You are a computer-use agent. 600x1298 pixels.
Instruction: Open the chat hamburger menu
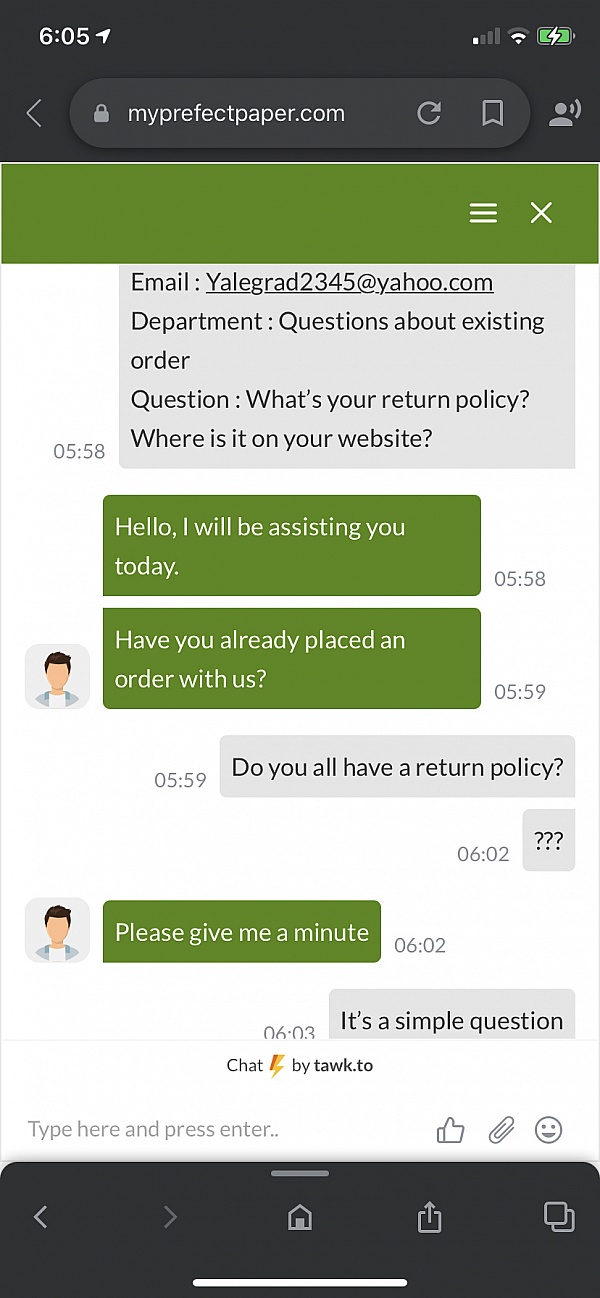click(483, 213)
